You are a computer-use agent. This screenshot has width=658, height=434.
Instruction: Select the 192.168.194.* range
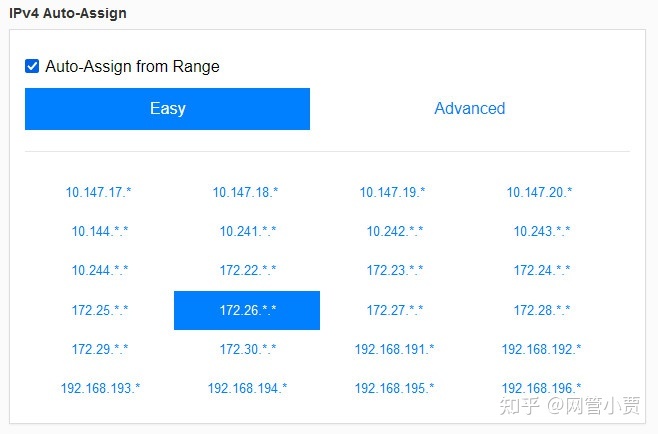[248, 388]
